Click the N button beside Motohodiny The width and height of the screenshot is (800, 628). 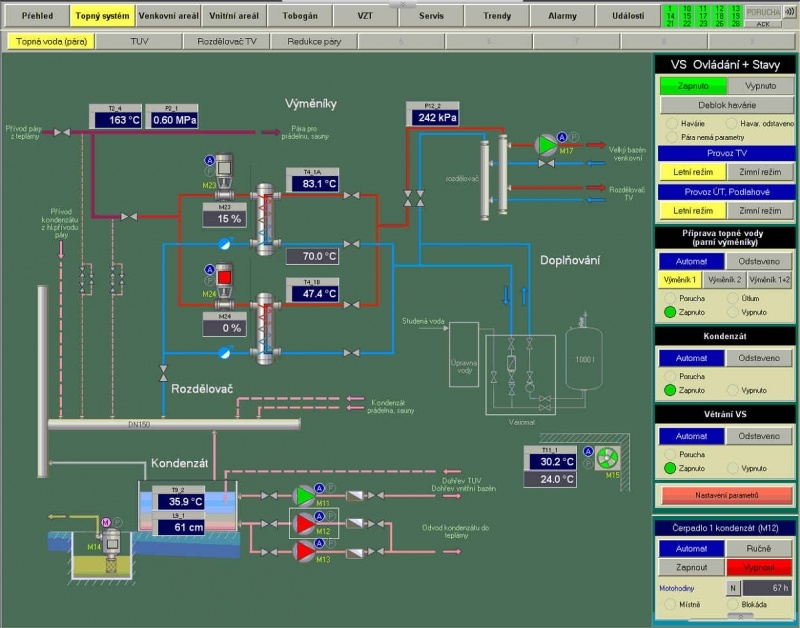pyautogui.click(x=733, y=588)
